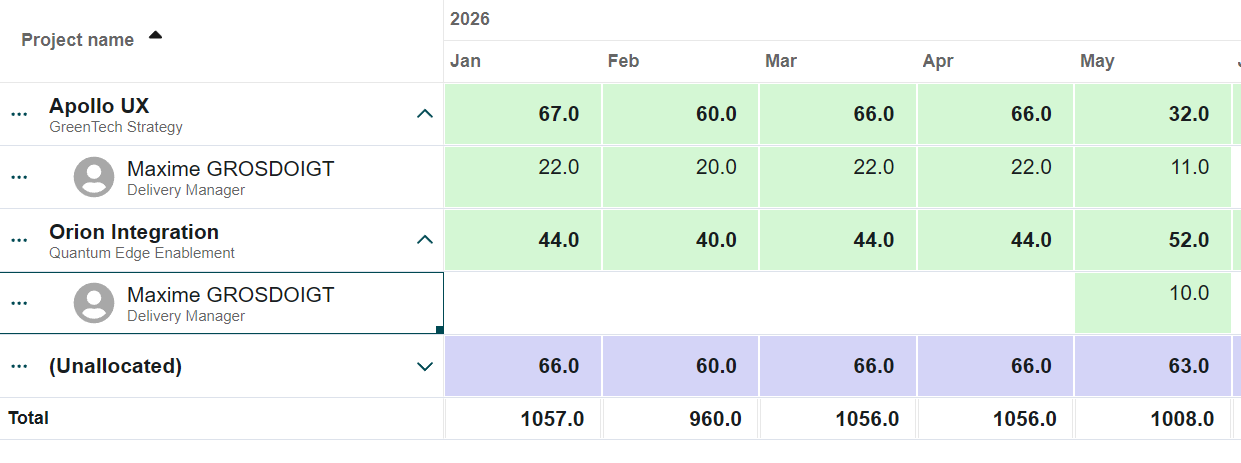
Task: Open the Unallocated row options menu
Action: 19,366
